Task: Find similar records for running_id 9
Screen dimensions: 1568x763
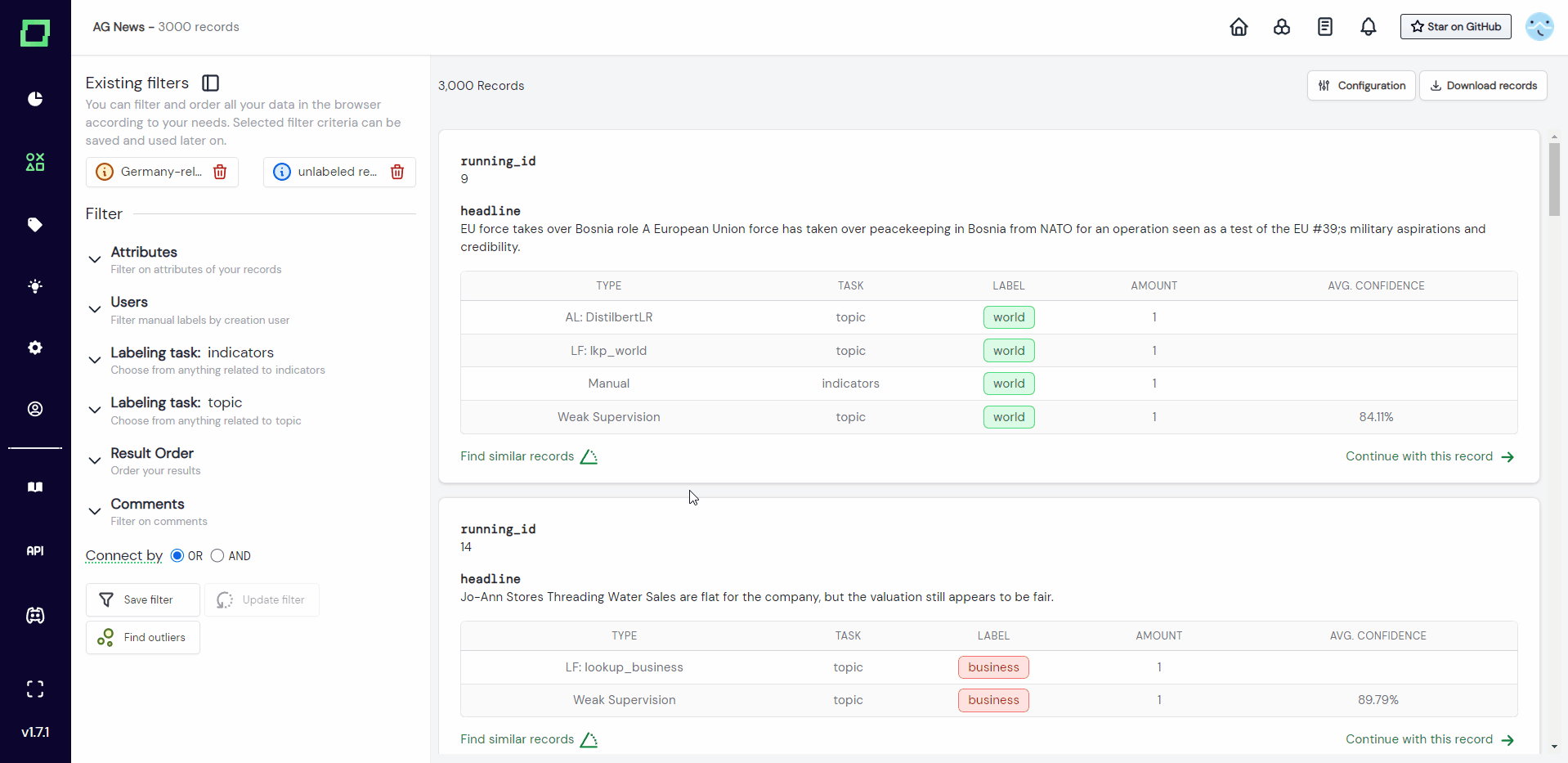Action: (x=529, y=456)
